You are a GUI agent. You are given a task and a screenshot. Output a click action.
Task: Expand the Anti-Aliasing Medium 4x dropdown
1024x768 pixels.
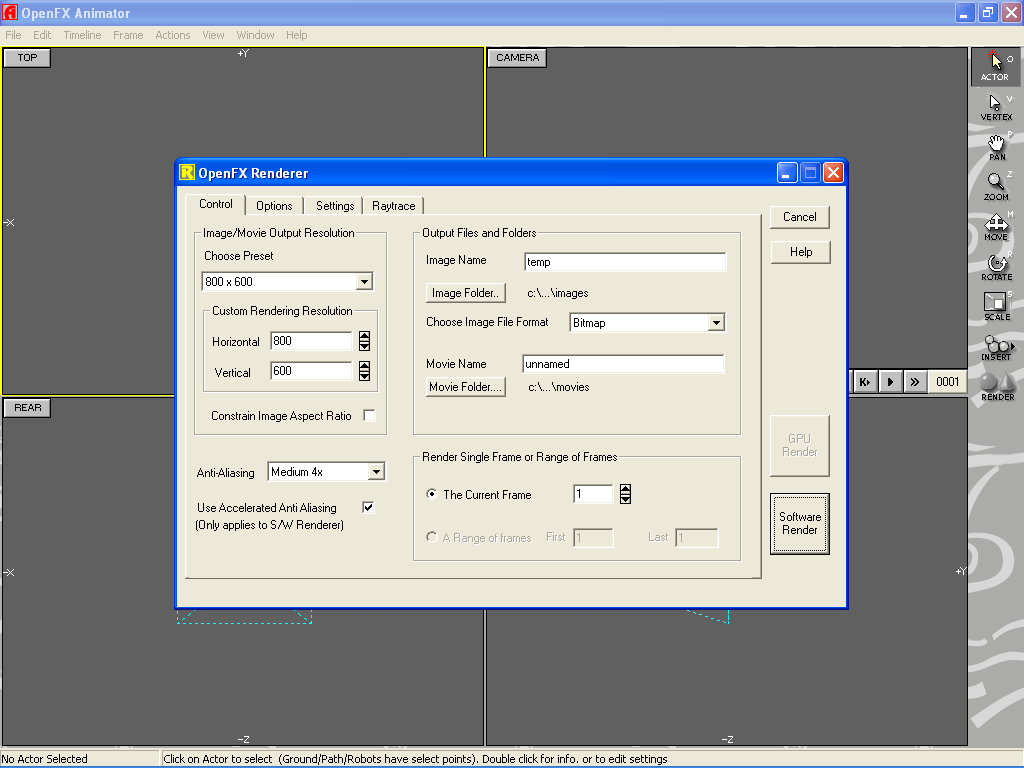tap(376, 472)
